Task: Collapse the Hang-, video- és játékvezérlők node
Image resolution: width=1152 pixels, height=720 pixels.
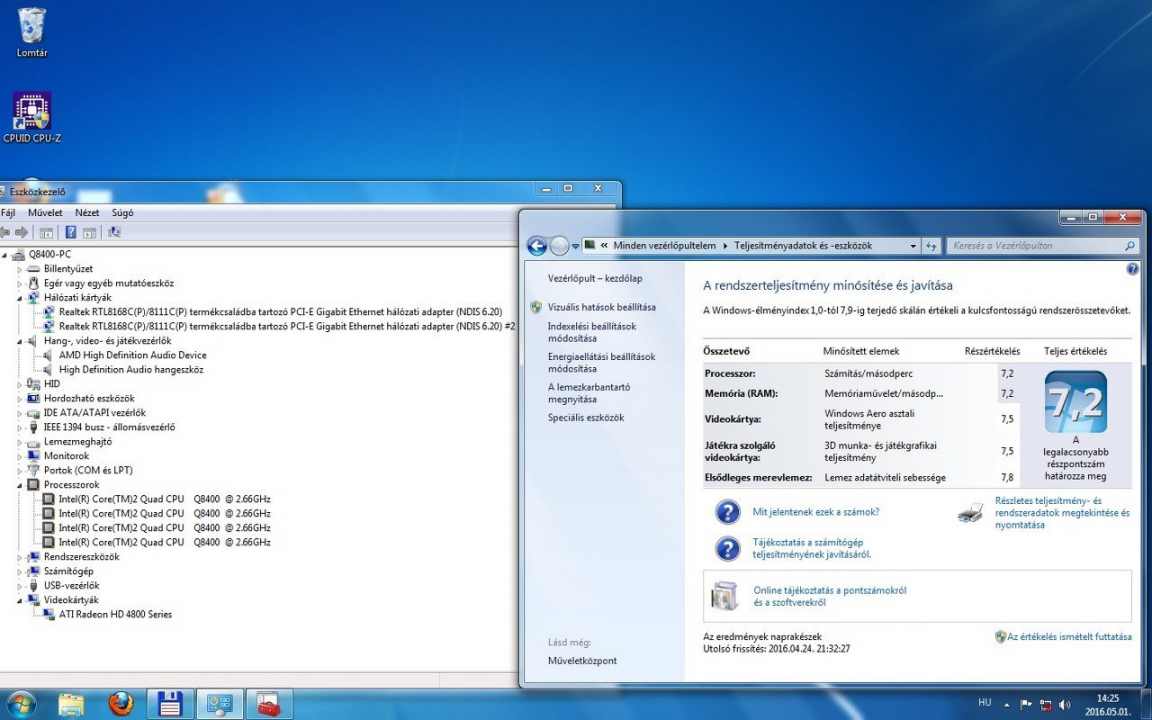Action: tap(20, 342)
